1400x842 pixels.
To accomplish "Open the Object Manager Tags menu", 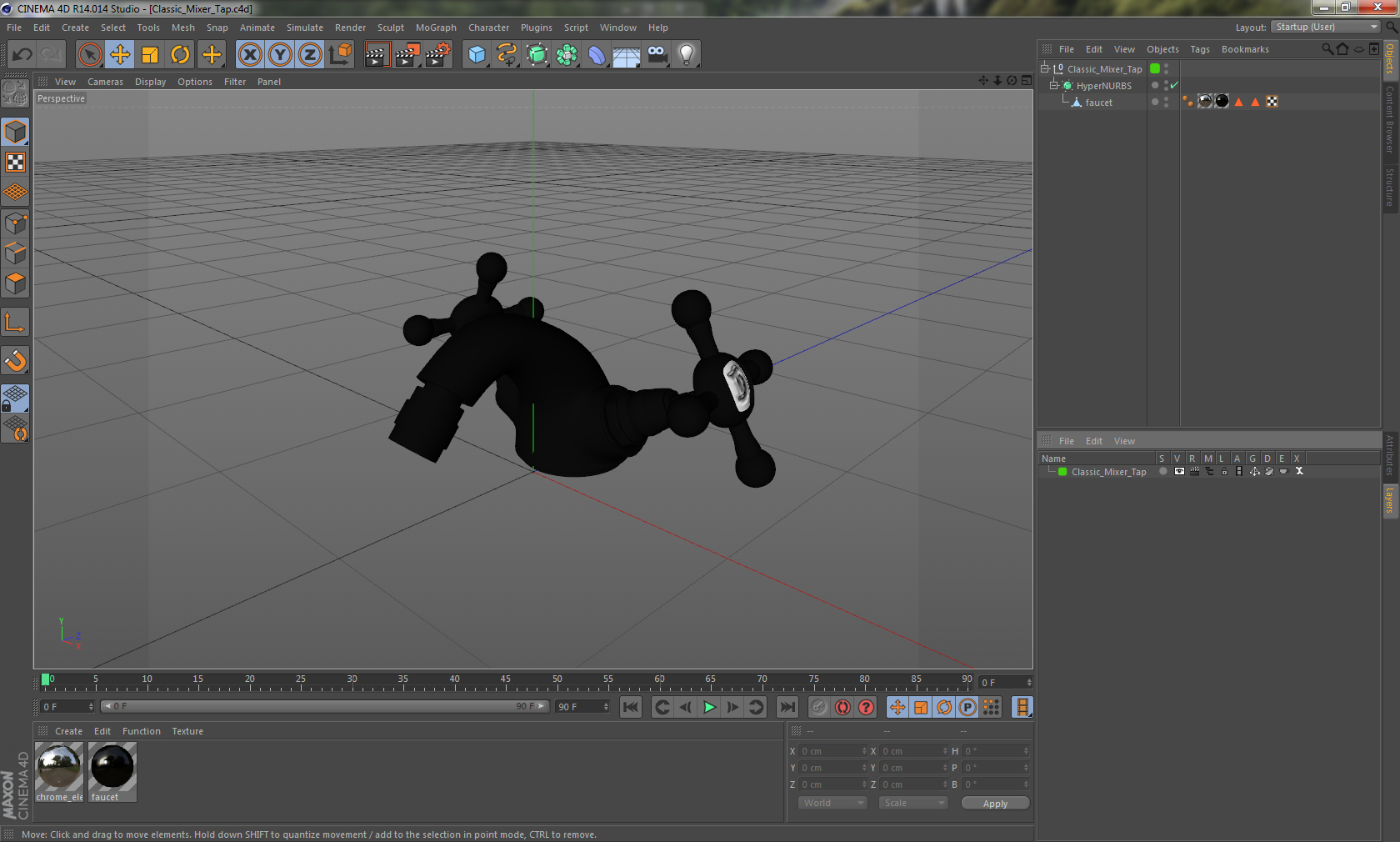I will 1199,49.
